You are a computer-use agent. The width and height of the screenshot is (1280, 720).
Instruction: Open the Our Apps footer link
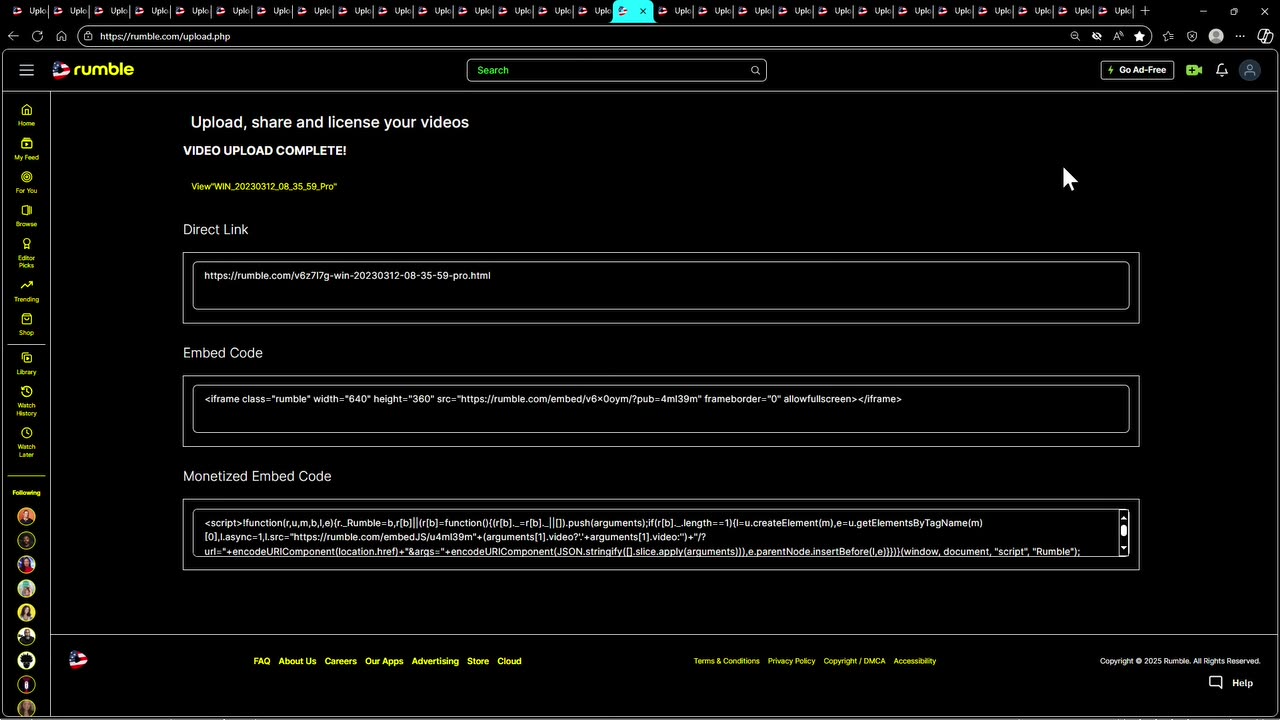click(384, 661)
